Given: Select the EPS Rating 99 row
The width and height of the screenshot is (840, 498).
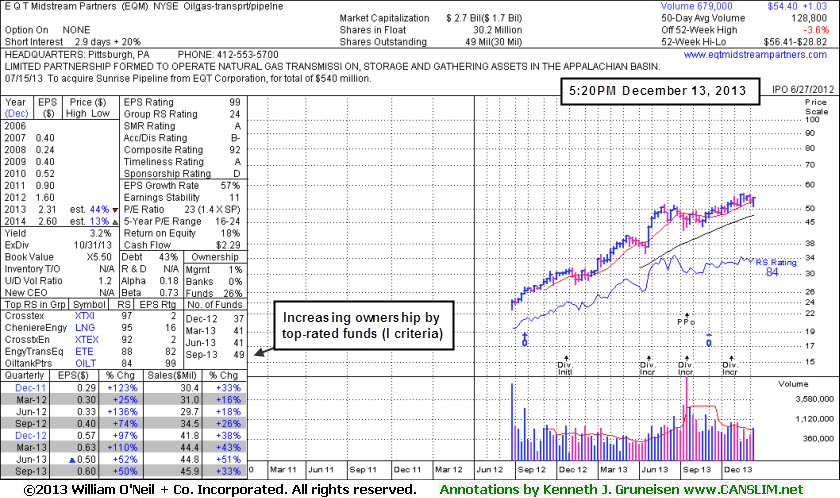Looking at the screenshot, I should tap(183, 102).
